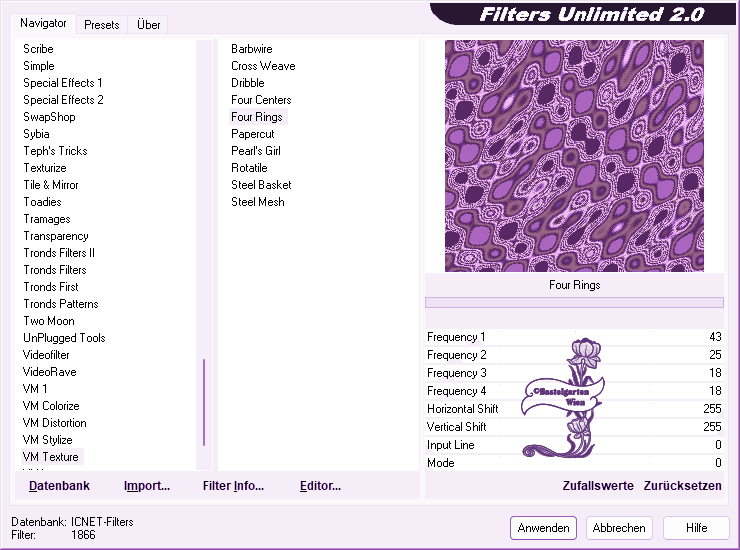Click the filter category list scrollbar
740x550 pixels.
204,402
